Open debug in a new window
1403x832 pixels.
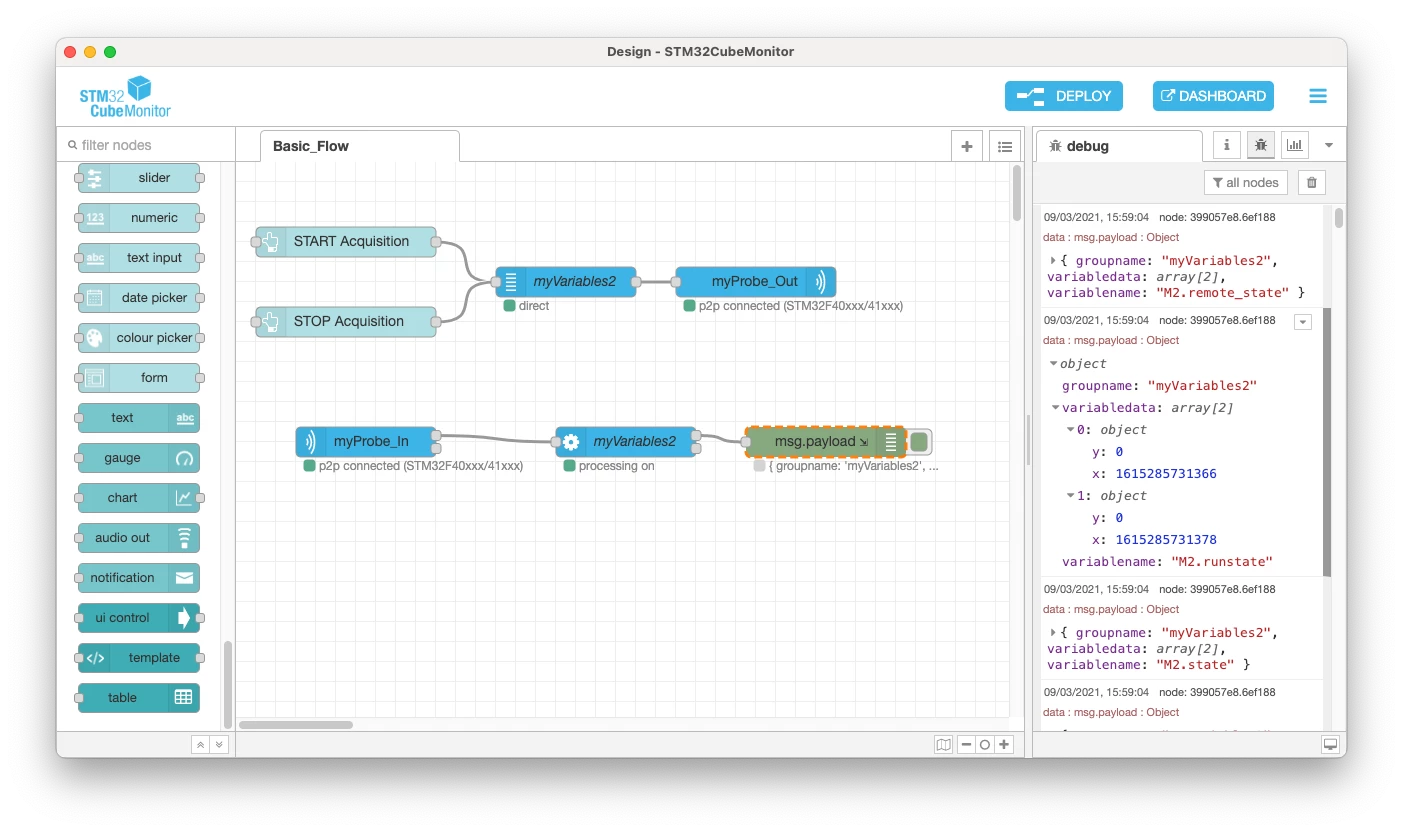tap(1330, 744)
